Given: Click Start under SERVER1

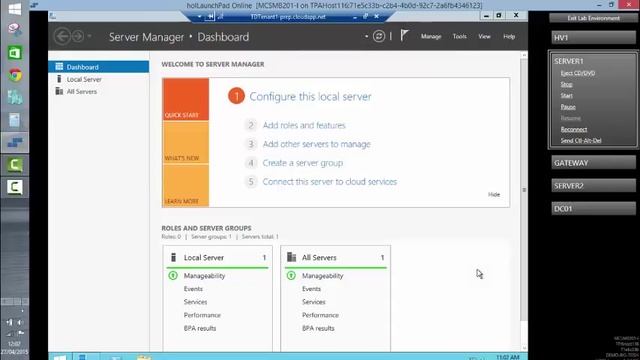Looking at the screenshot, I should click(x=566, y=96).
